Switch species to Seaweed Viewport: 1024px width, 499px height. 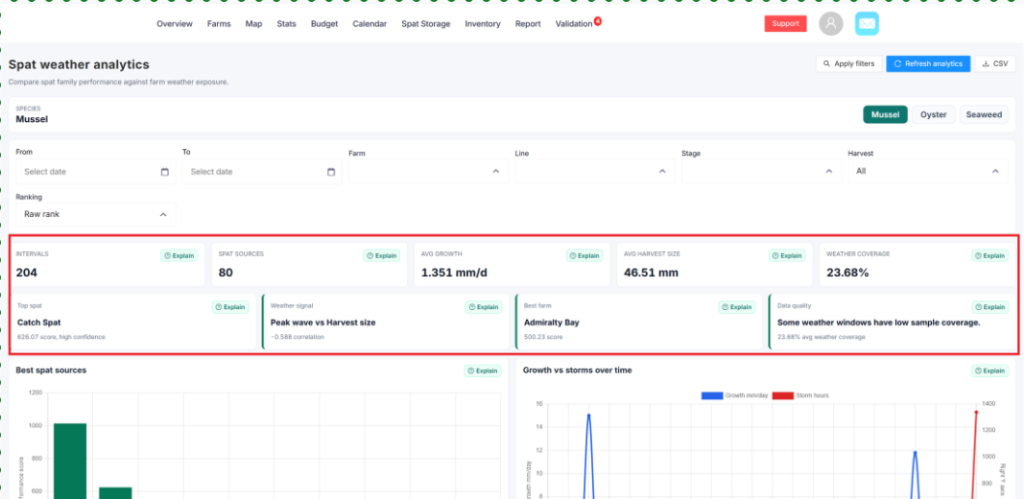pos(984,114)
